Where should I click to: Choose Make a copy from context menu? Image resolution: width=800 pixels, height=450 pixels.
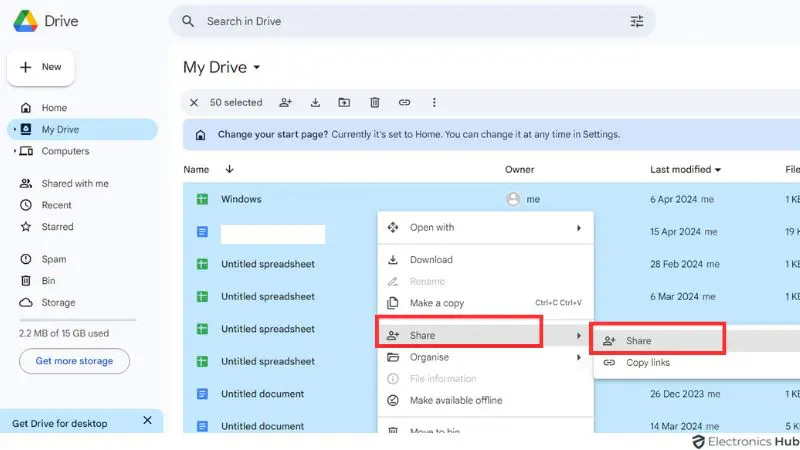point(437,303)
